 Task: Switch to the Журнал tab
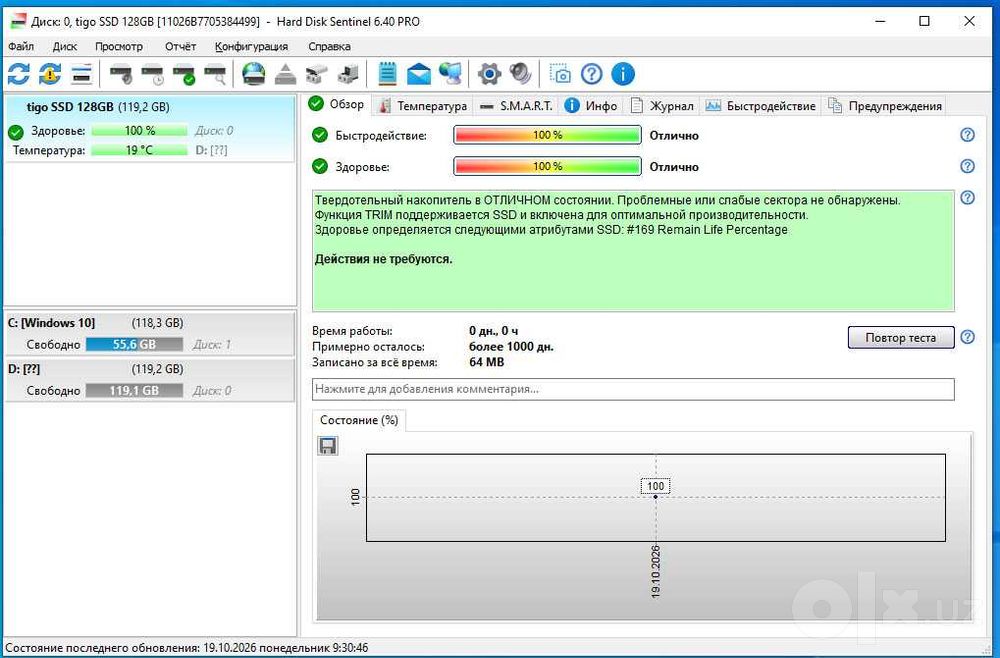[661, 106]
